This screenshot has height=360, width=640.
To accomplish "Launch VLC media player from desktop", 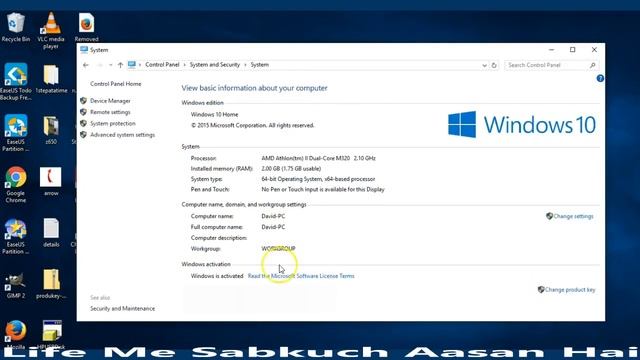I will coord(51,30).
